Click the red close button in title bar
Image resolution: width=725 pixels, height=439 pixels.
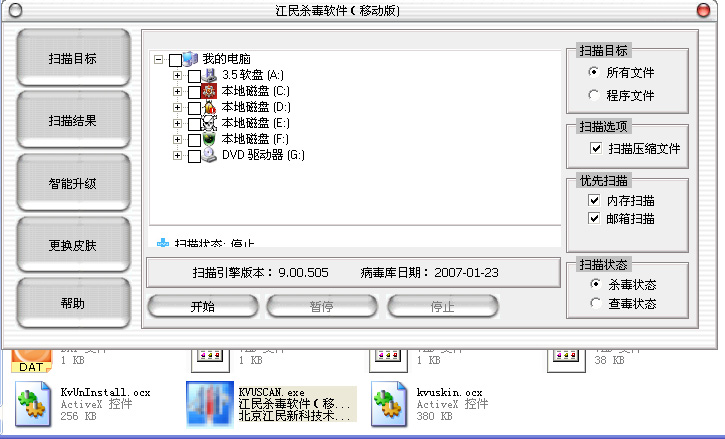point(703,10)
